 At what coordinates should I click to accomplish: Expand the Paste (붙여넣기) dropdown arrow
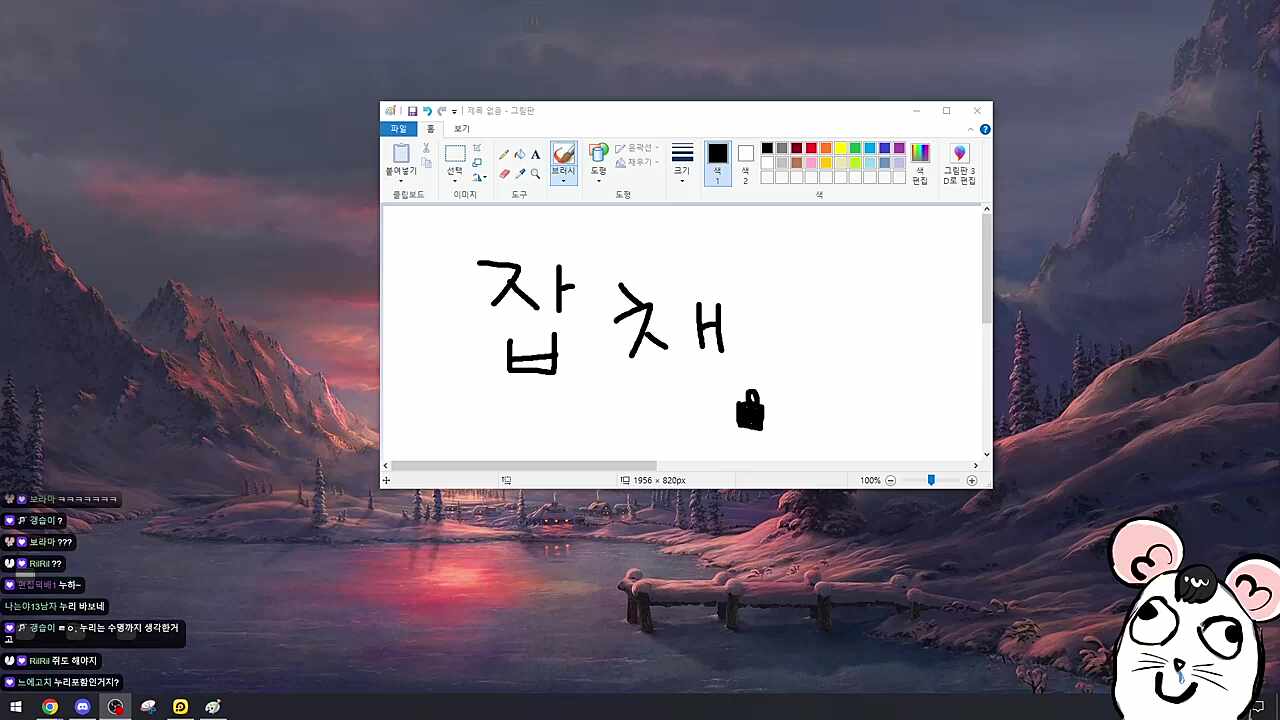coord(401,181)
